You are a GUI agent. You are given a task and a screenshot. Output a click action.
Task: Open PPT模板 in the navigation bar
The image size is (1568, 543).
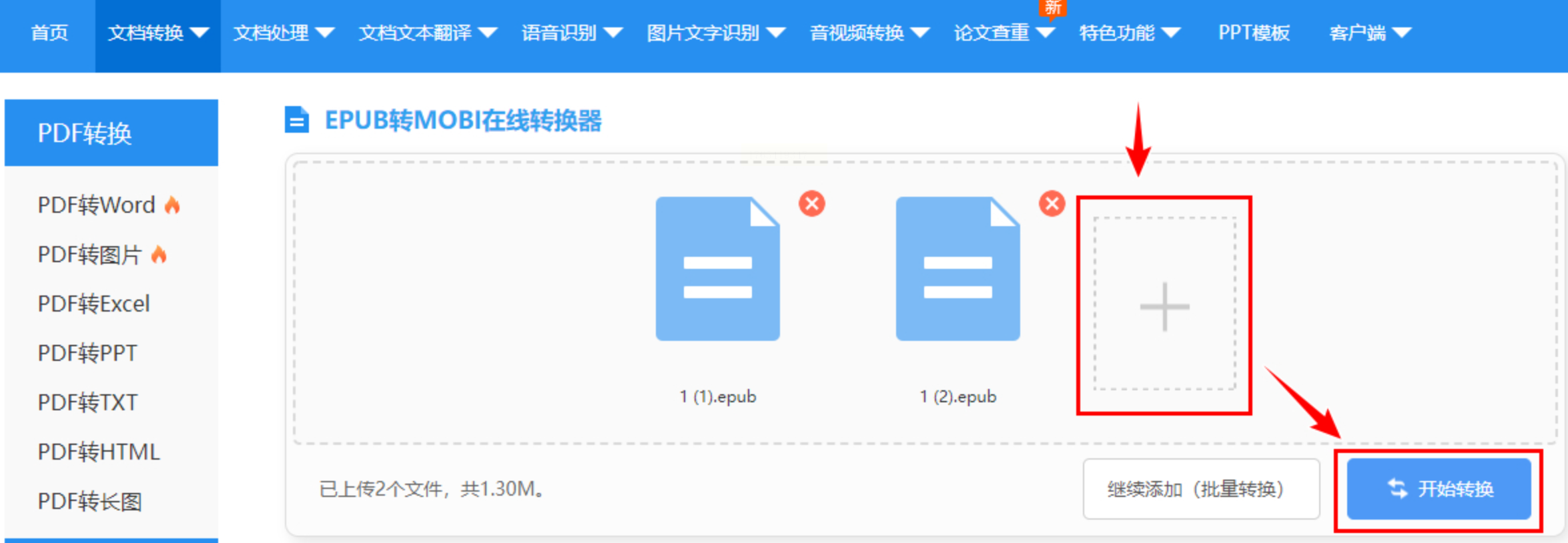[x=1254, y=33]
